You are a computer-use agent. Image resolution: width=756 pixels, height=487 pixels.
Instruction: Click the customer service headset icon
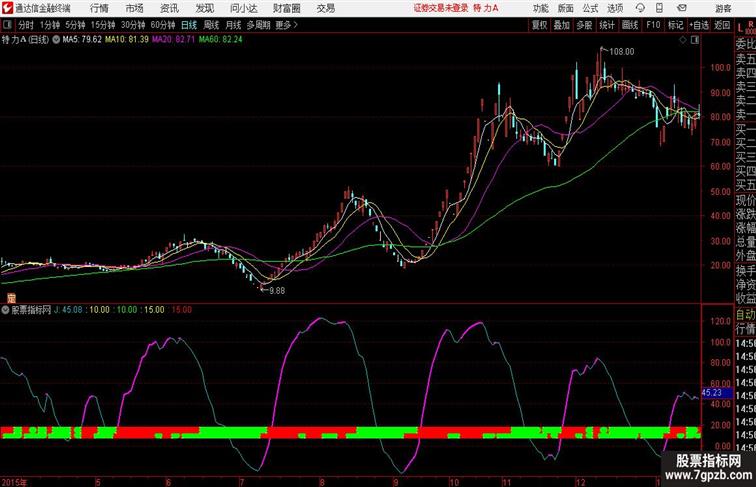pyautogui.click(x=640, y=8)
